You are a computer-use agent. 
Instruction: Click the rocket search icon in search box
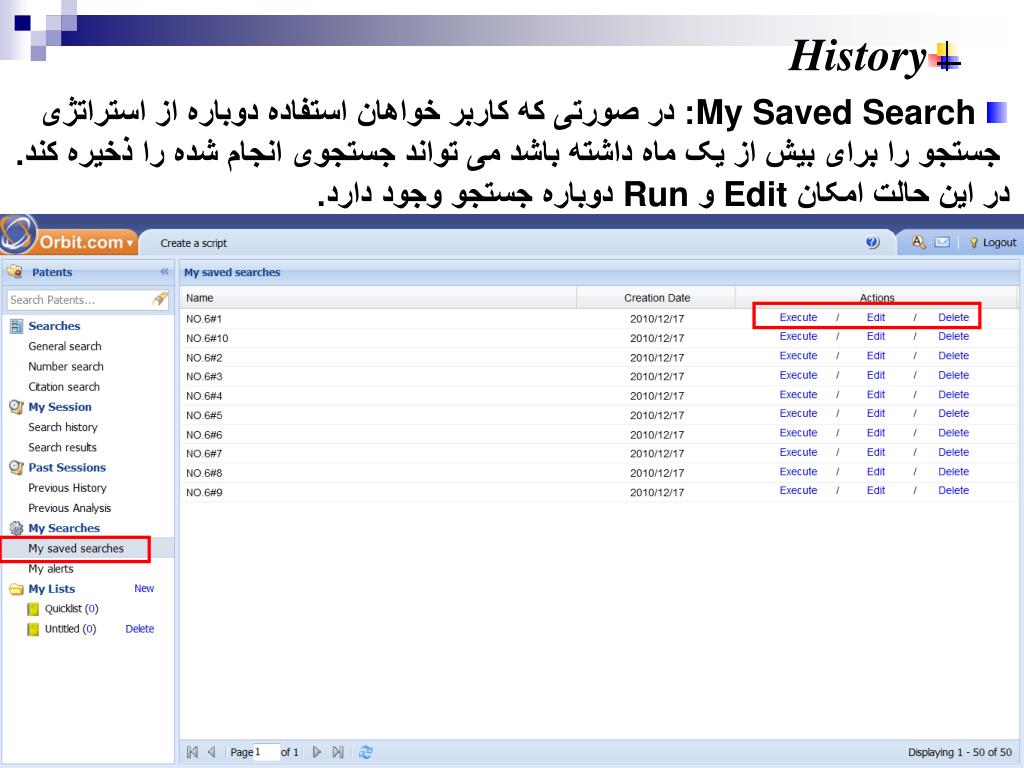pos(160,299)
